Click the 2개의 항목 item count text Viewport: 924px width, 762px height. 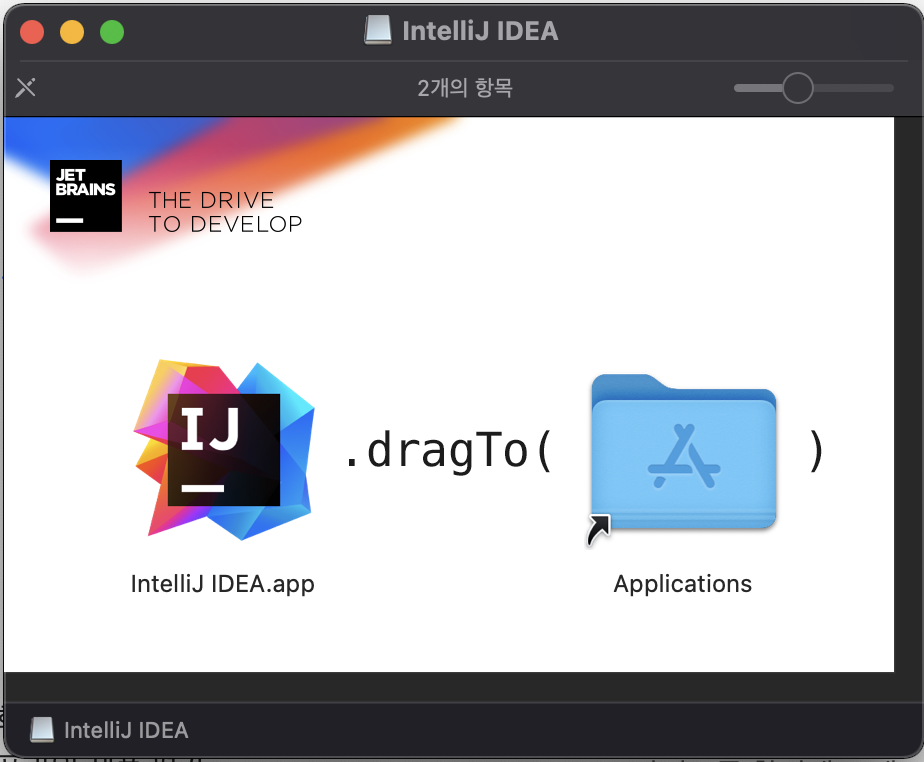click(465, 88)
